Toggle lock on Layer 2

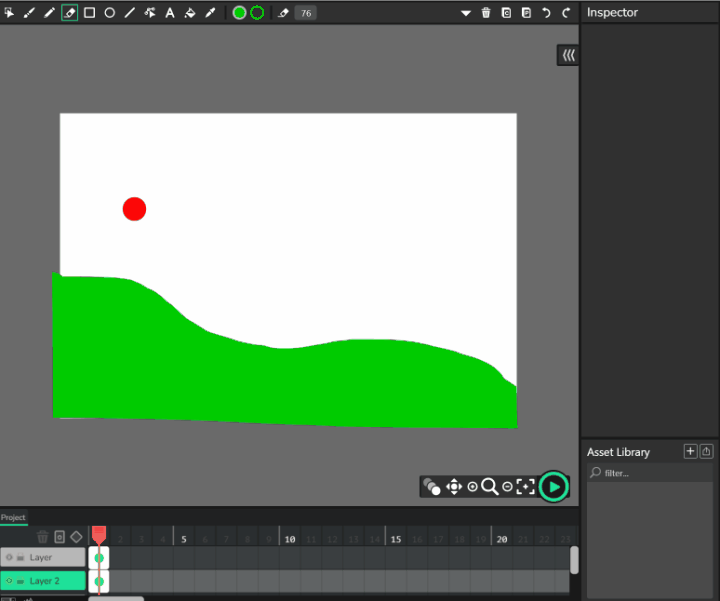pyautogui.click(x=20, y=581)
